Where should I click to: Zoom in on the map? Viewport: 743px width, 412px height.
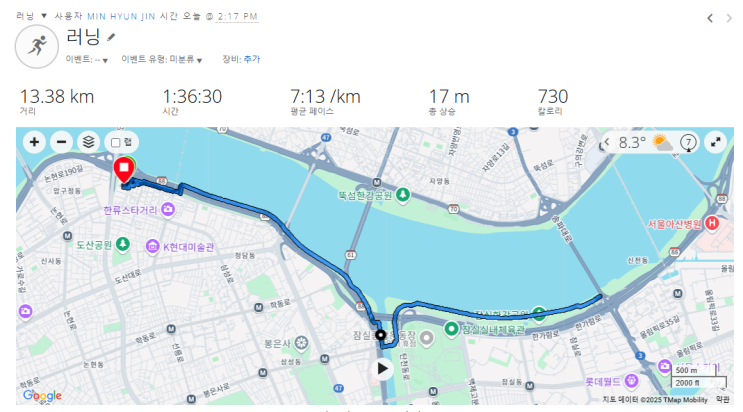pyautogui.click(x=34, y=142)
